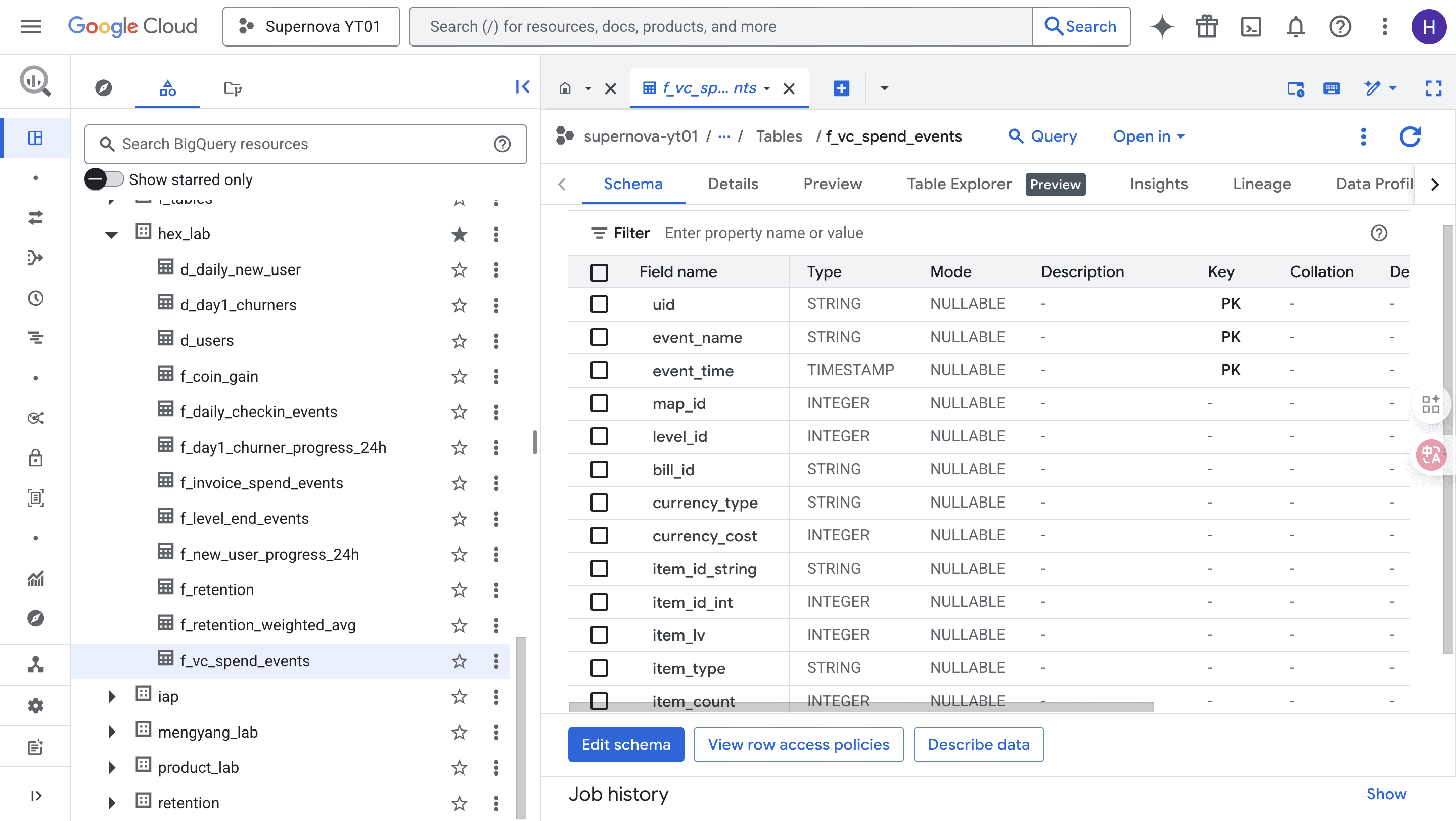1456x821 pixels.
Task: Check the uid field checkbox
Action: pos(599,304)
